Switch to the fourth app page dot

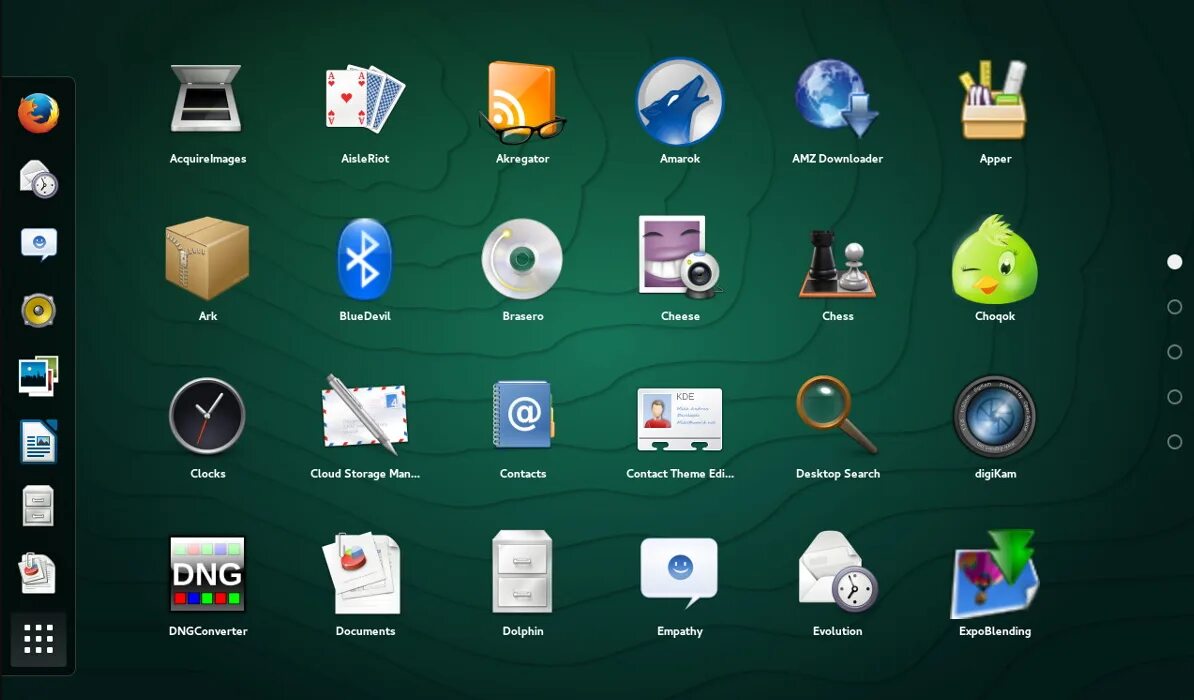(x=1174, y=397)
